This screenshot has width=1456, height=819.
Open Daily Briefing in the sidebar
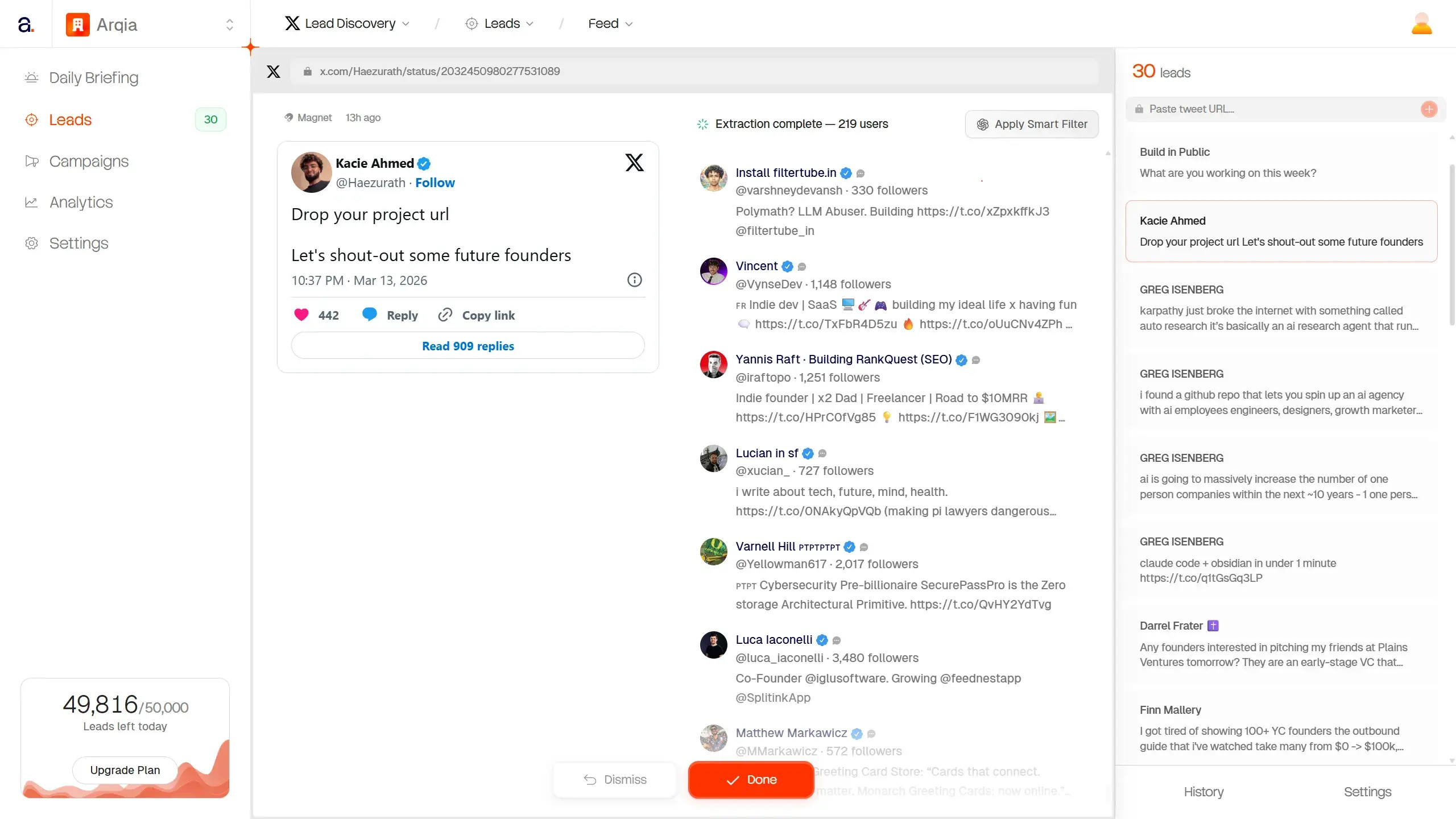click(x=93, y=78)
